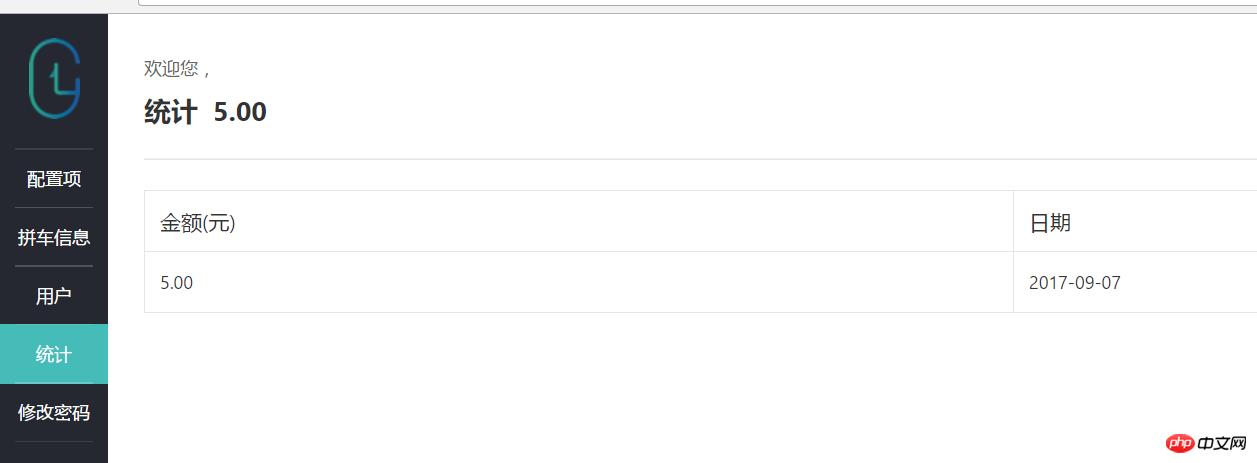The height and width of the screenshot is (463, 1257).
Task: Open the 修改密码 page
Action: [54, 412]
